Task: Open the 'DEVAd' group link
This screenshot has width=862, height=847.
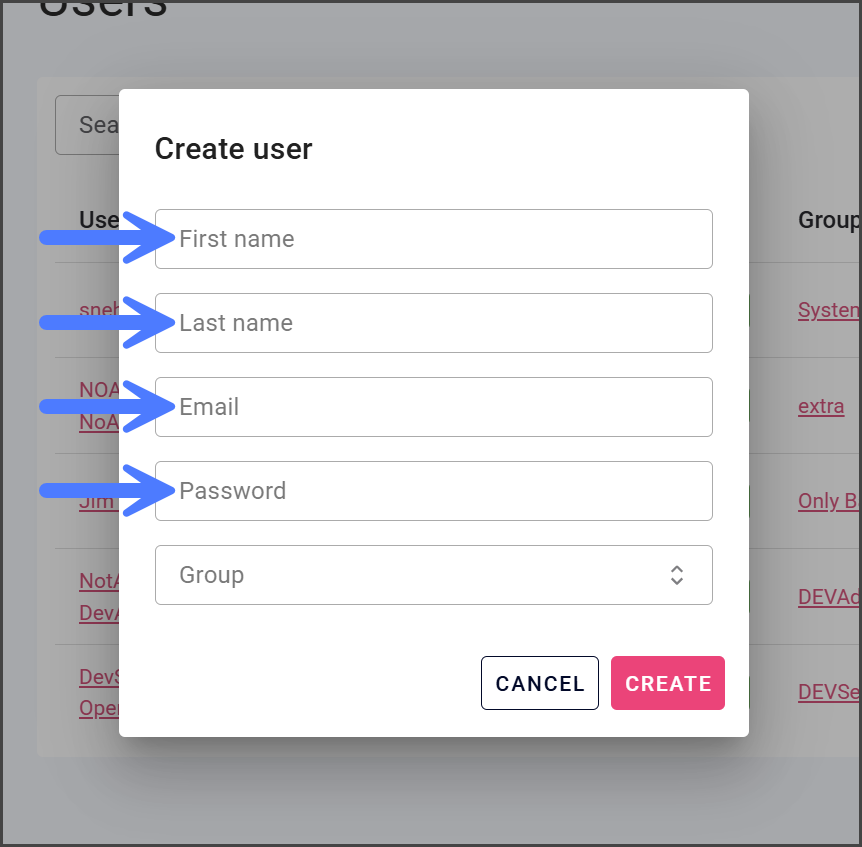Action: coord(828,597)
